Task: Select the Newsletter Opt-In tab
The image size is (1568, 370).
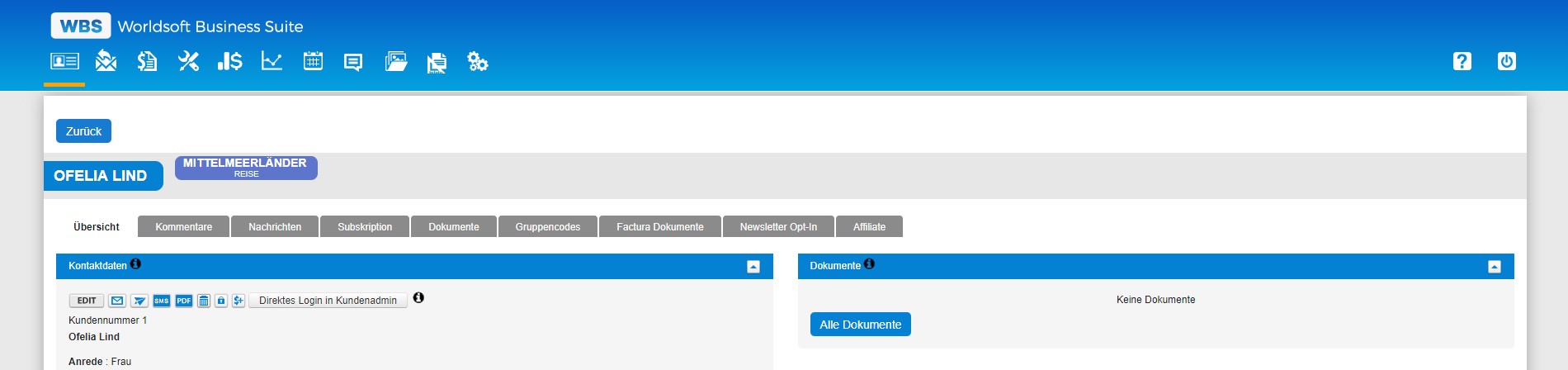Action: tap(778, 227)
